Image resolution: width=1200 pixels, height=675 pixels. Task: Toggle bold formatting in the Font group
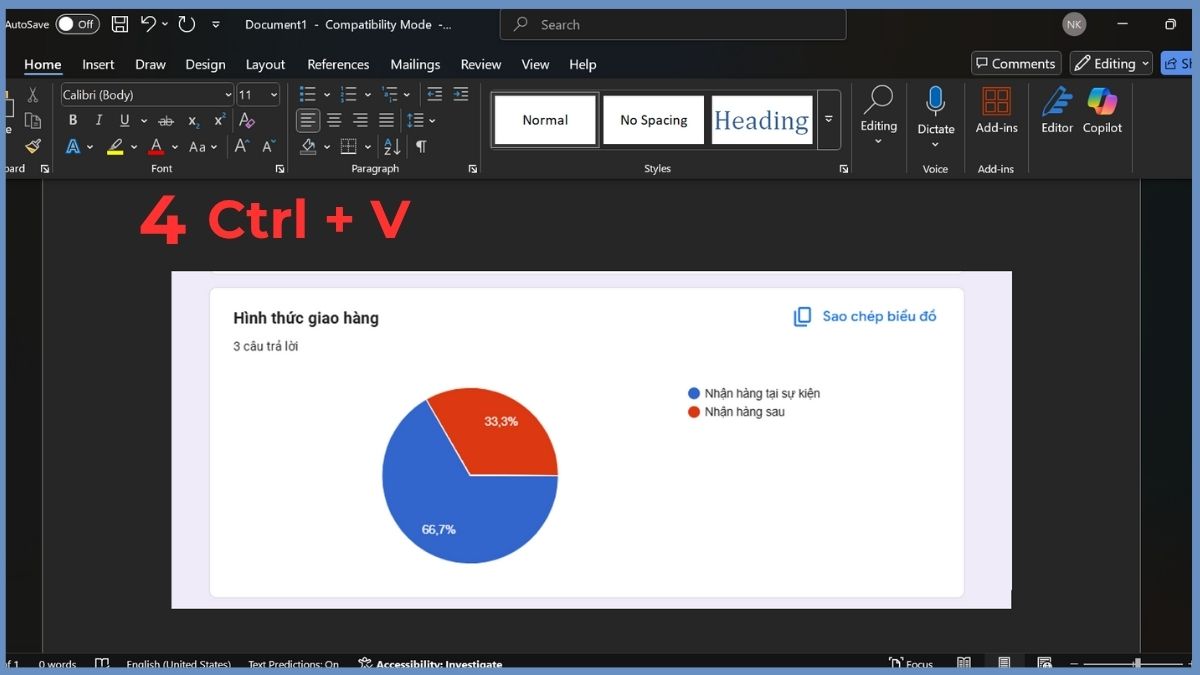click(x=72, y=120)
